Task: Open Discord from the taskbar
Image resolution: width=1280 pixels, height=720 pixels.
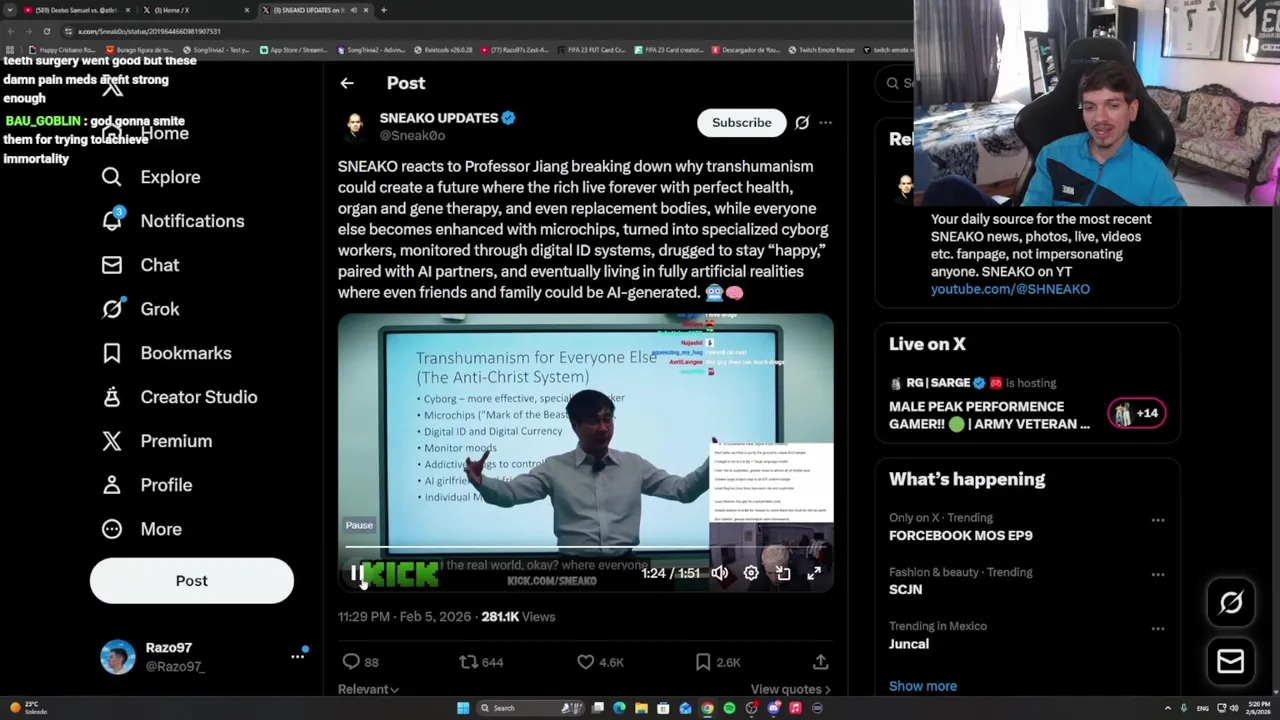Action: coord(773,708)
